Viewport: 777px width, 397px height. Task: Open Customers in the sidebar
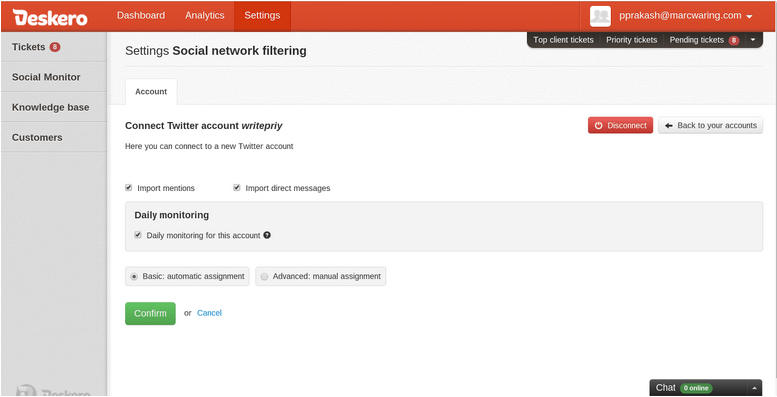tap(54, 137)
